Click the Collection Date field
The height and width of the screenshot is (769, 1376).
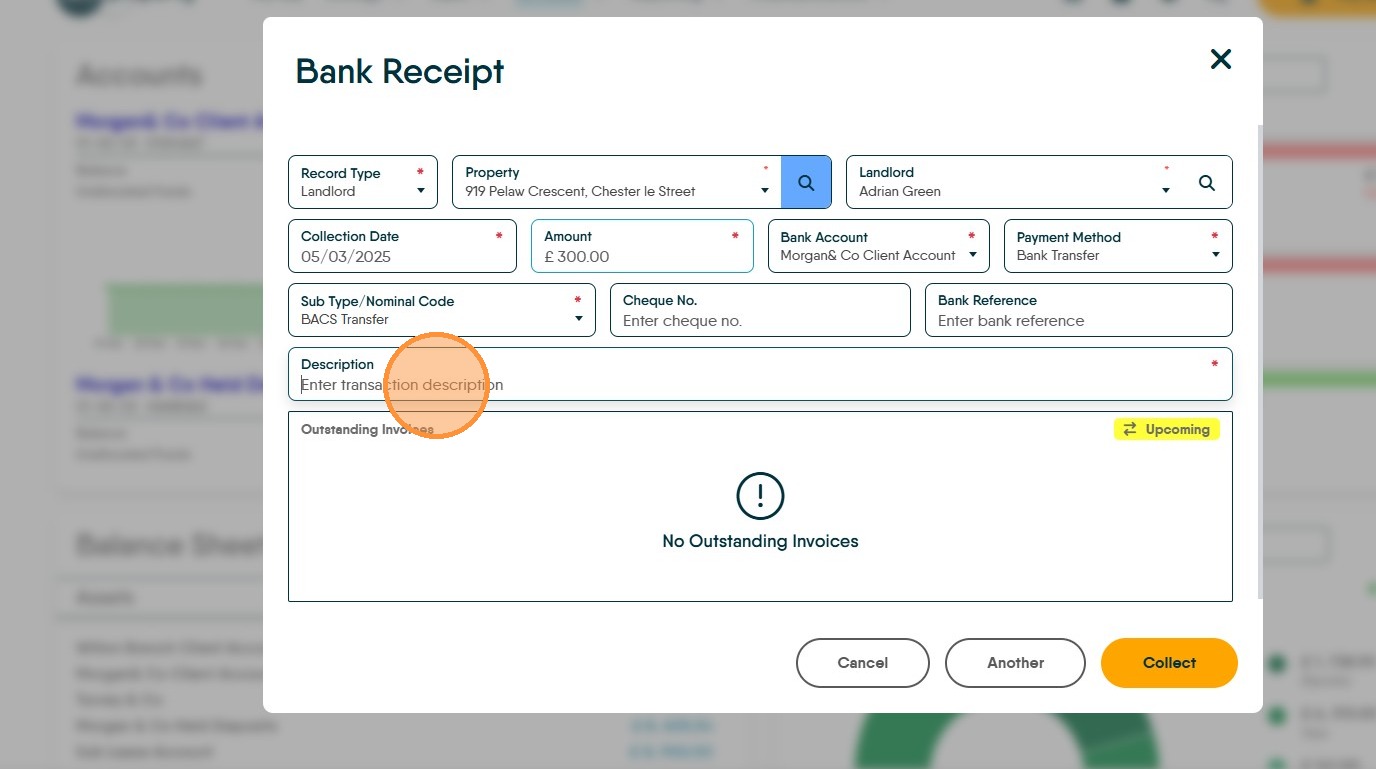[403, 246]
